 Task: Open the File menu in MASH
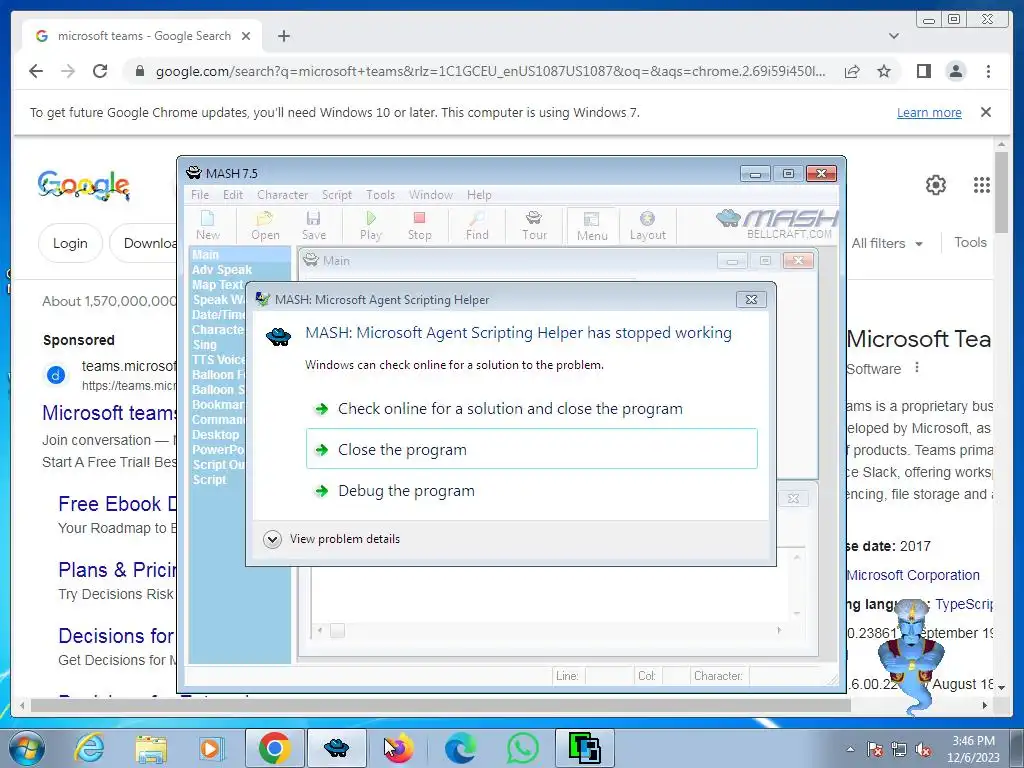coord(200,195)
